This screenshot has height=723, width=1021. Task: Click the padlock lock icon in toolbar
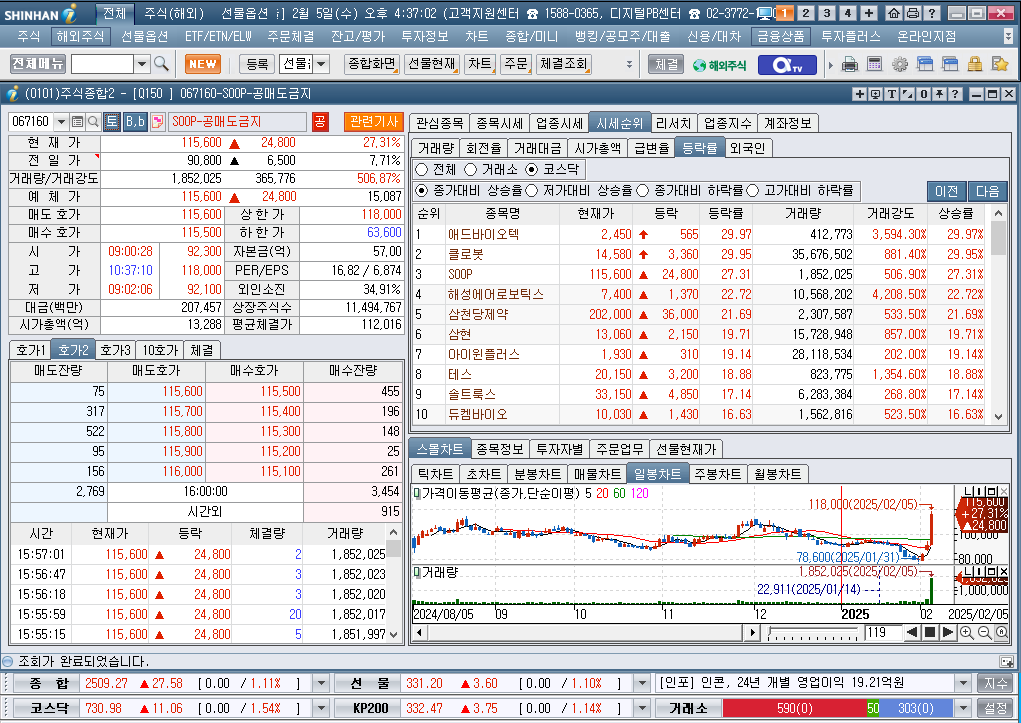(x=975, y=64)
